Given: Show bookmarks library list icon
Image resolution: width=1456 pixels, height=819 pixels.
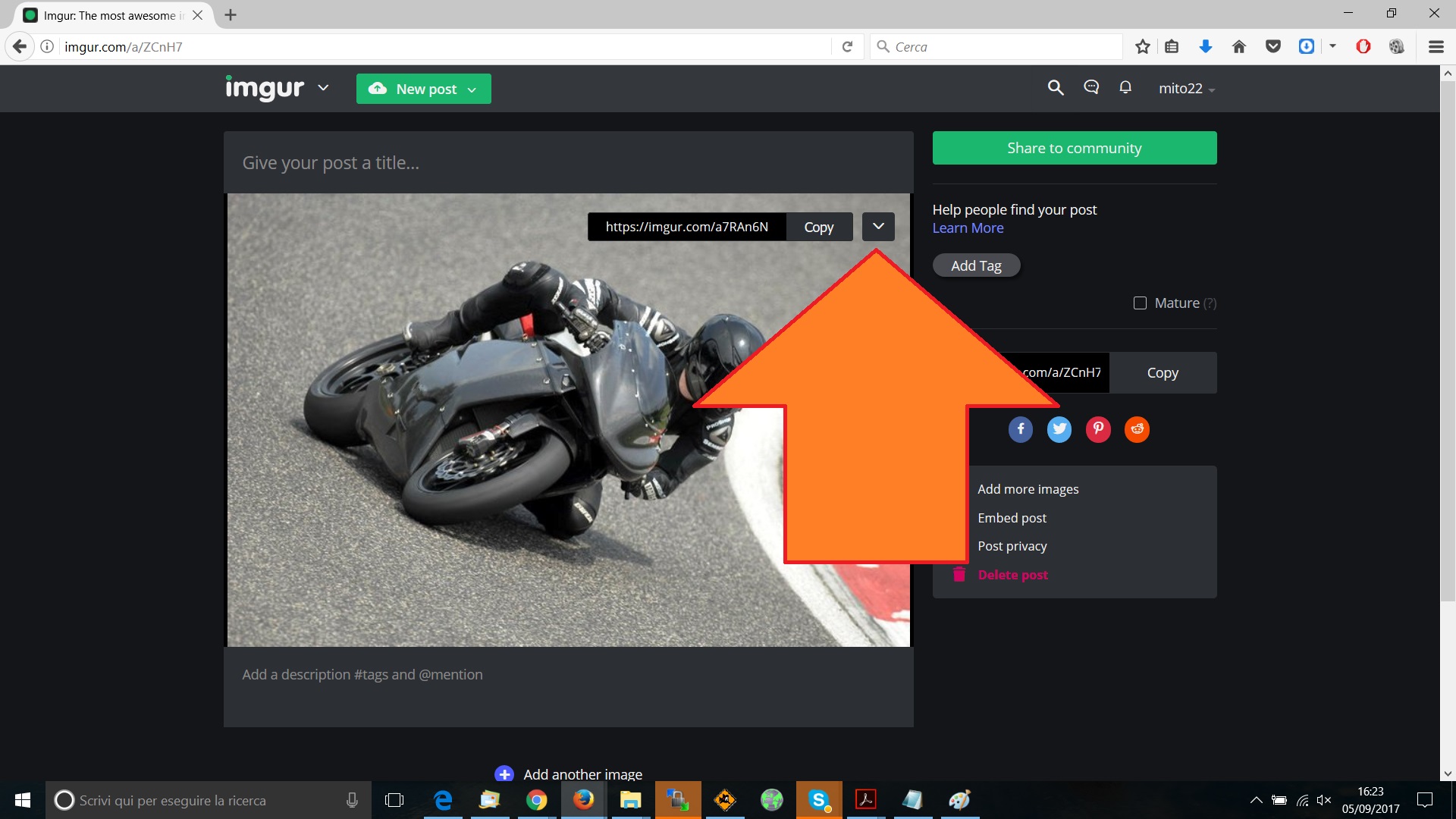Looking at the screenshot, I should (x=1172, y=46).
